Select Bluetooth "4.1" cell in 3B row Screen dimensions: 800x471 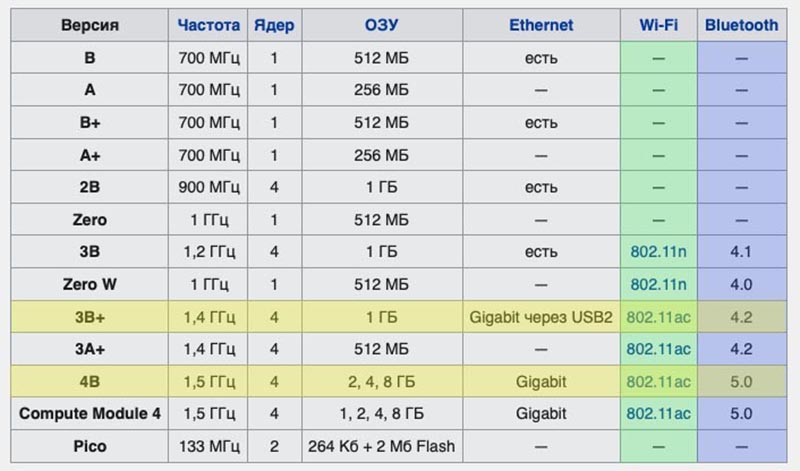[741, 252]
